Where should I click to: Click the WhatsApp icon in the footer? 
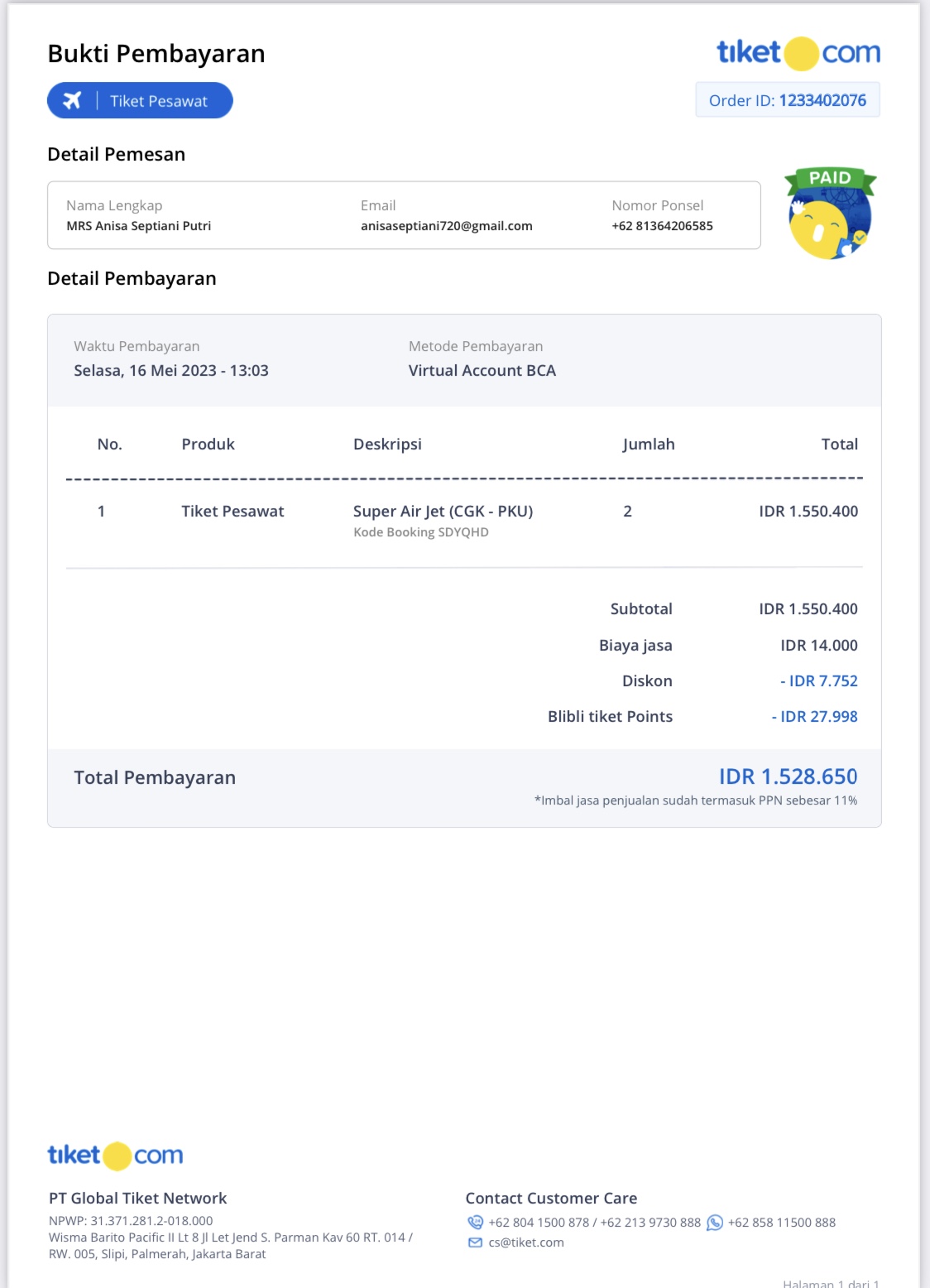pos(715,1223)
